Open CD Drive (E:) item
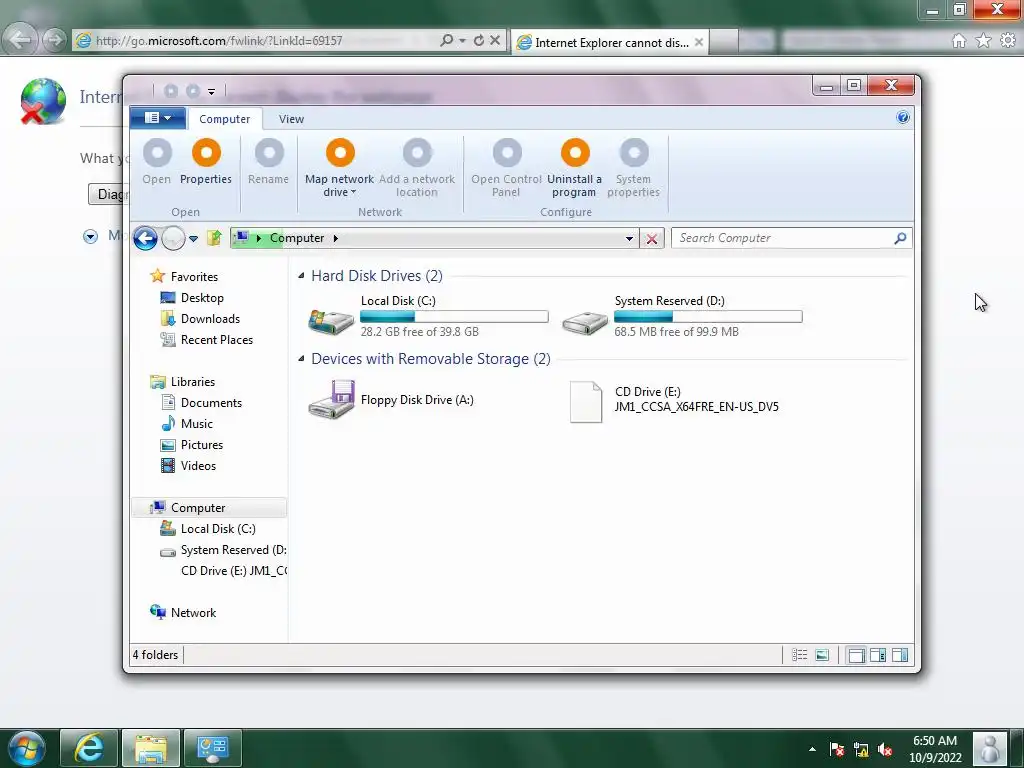This screenshot has height=768, width=1024. [x=675, y=400]
